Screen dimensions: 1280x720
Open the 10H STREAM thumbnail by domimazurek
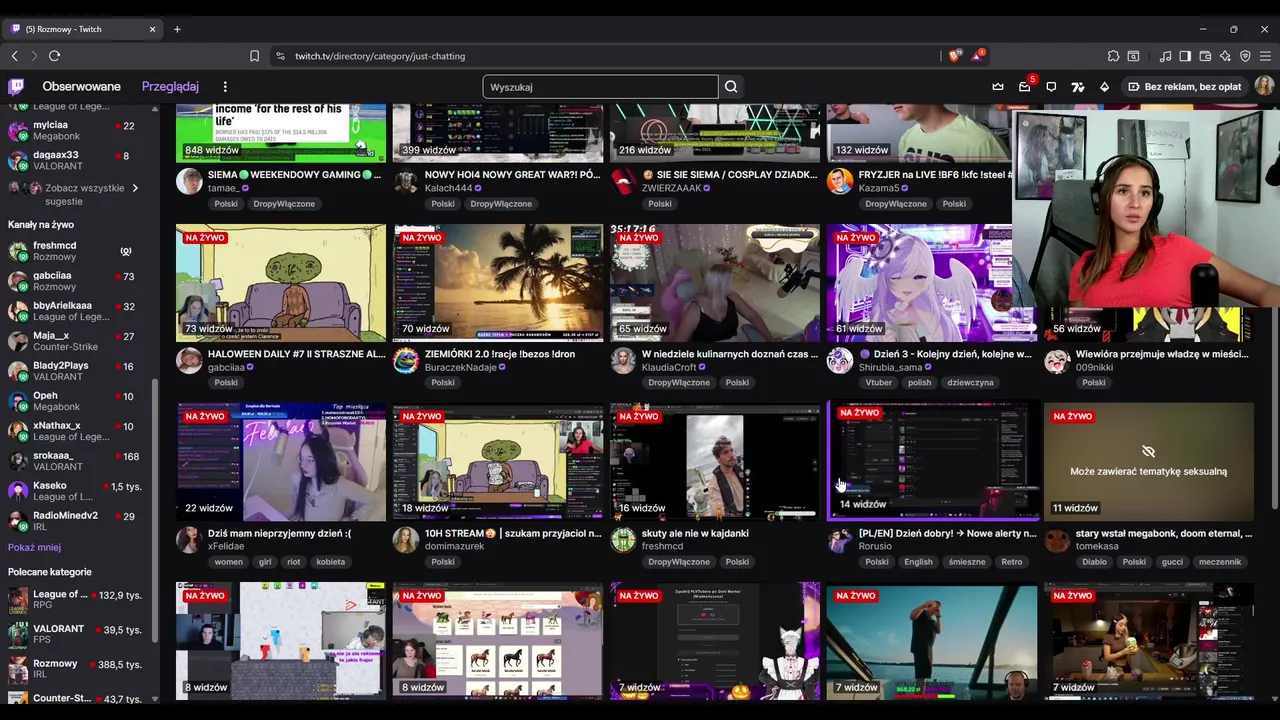click(498, 462)
